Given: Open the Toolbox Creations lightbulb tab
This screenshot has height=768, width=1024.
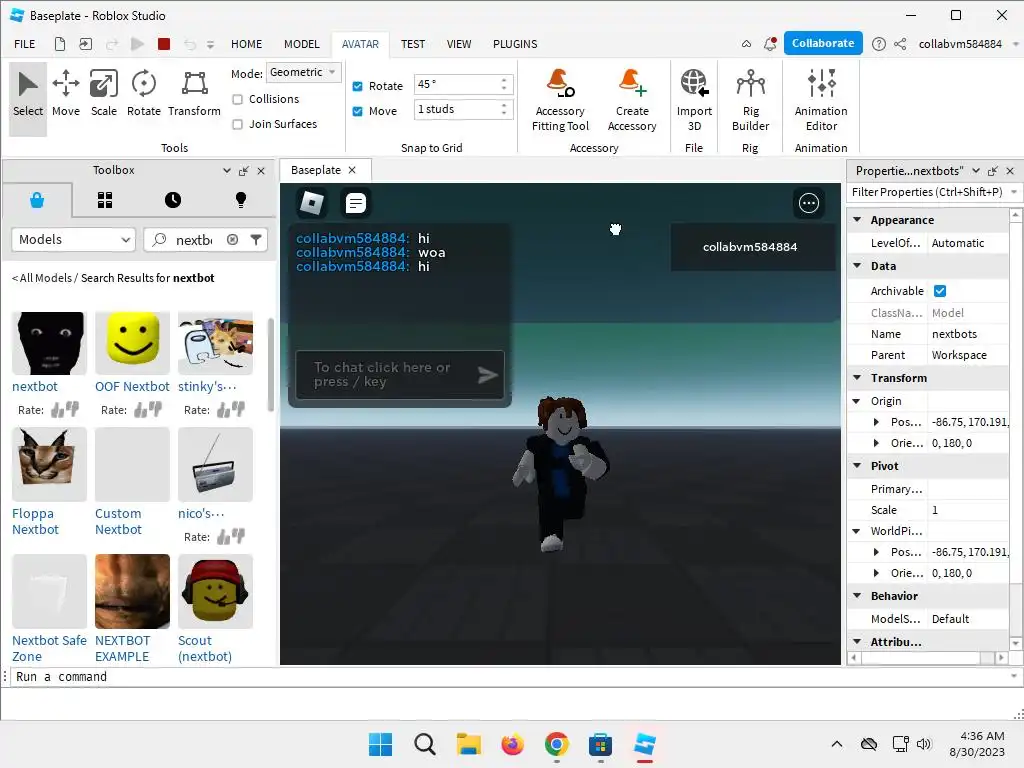Looking at the screenshot, I should [x=240, y=200].
